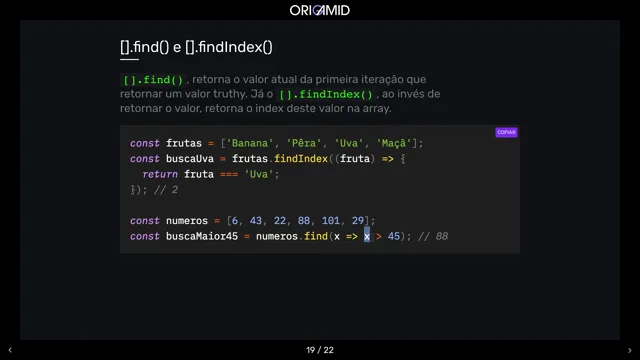Click the 19 / 22 slide counter
The width and height of the screenshot is (640, 360).
320,350
